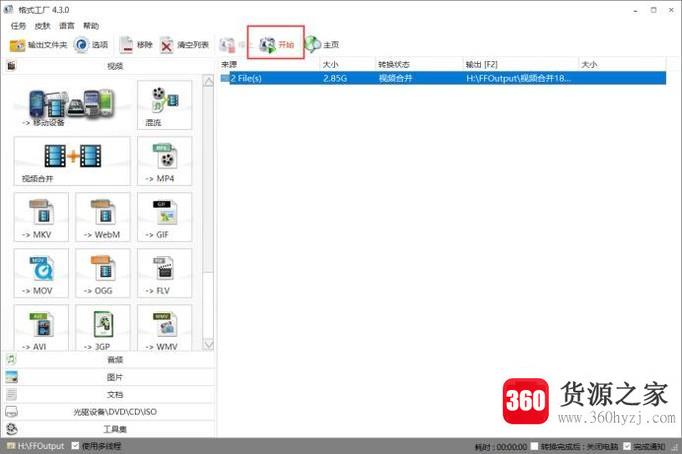The image size is (682, 454).
Task: Click the 清空列表 clear list button
Action: [x=184, y=45]
